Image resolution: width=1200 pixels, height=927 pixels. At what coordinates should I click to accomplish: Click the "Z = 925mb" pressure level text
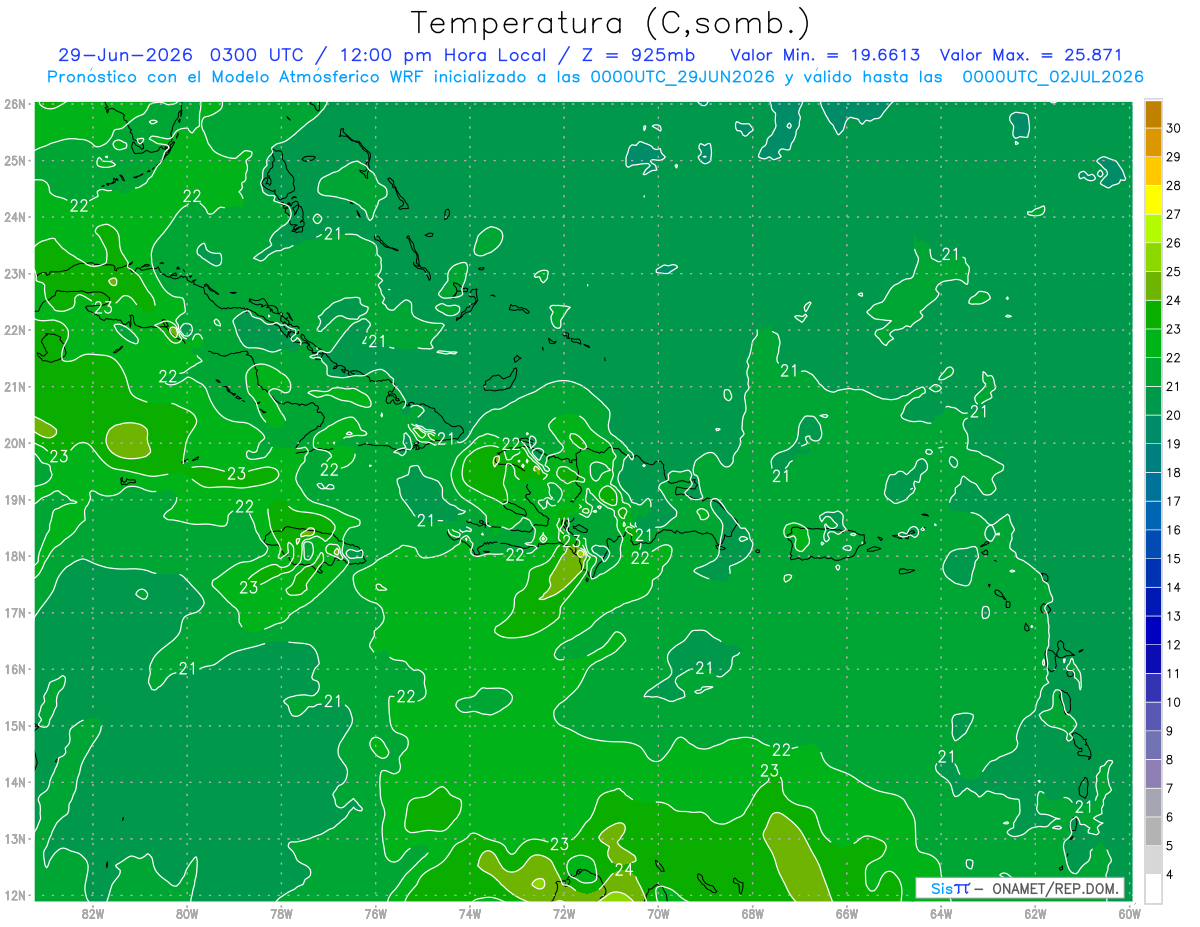pos(638,55)
